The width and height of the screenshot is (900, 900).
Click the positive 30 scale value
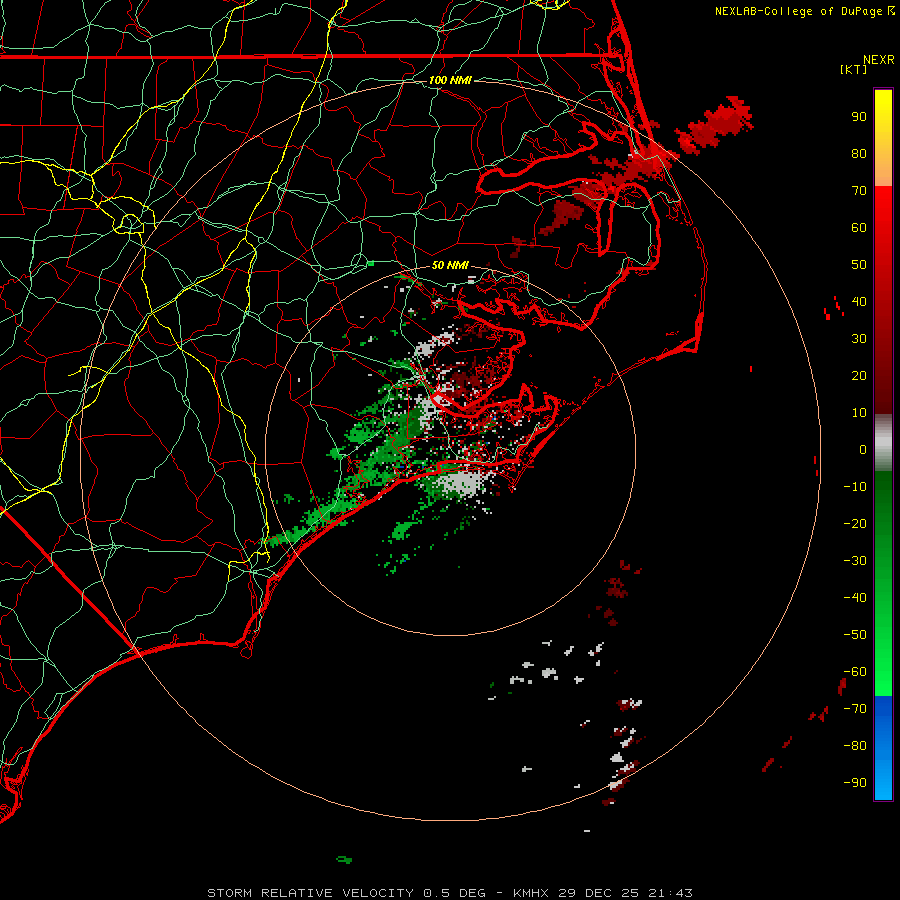(859, 339)
